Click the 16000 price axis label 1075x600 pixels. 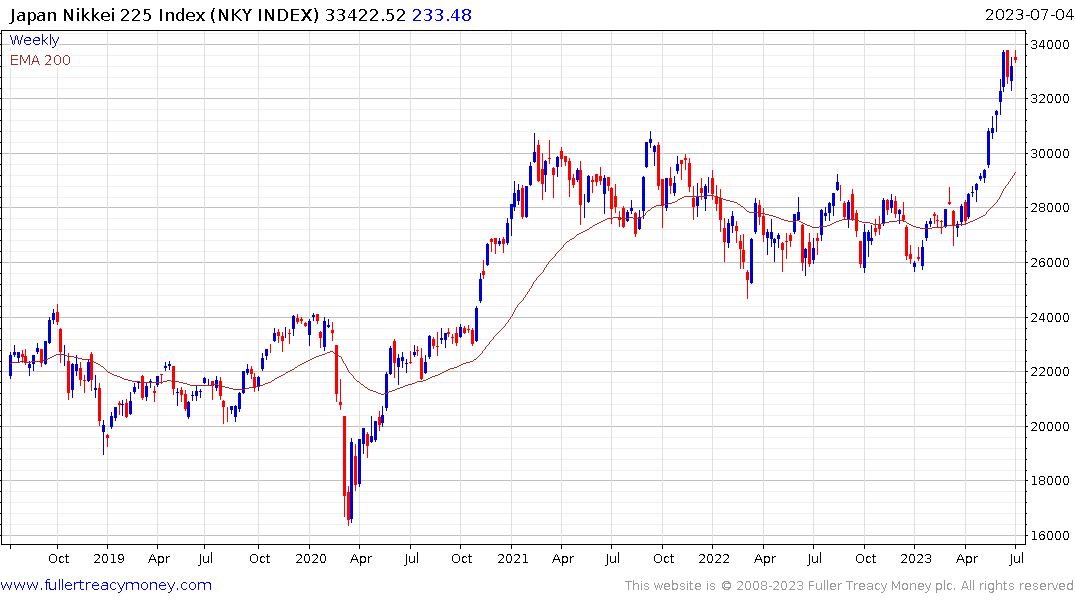click(x=1049, y=536)
